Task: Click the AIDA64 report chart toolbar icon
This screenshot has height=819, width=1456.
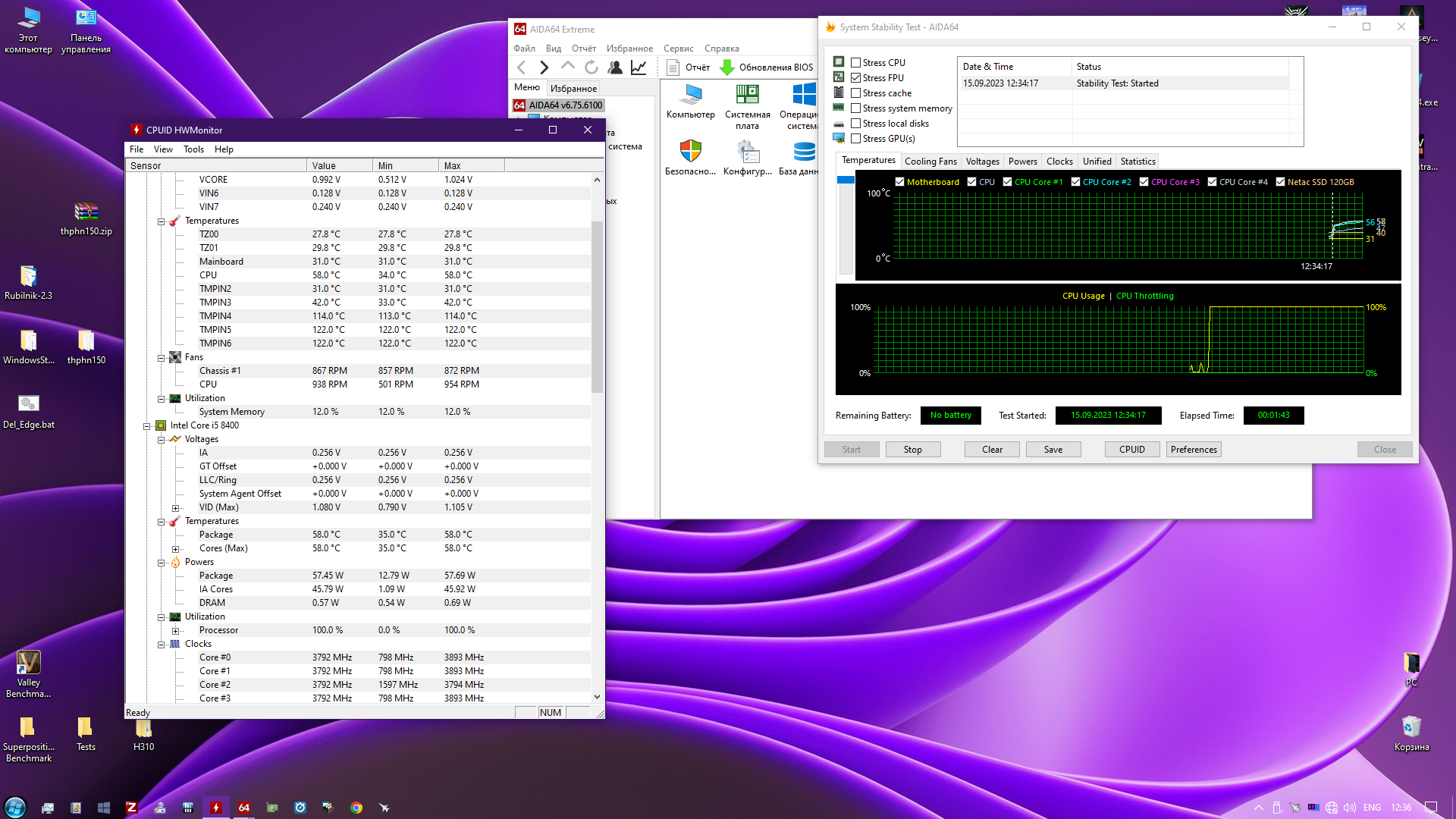Action: [x=639, y=67]
